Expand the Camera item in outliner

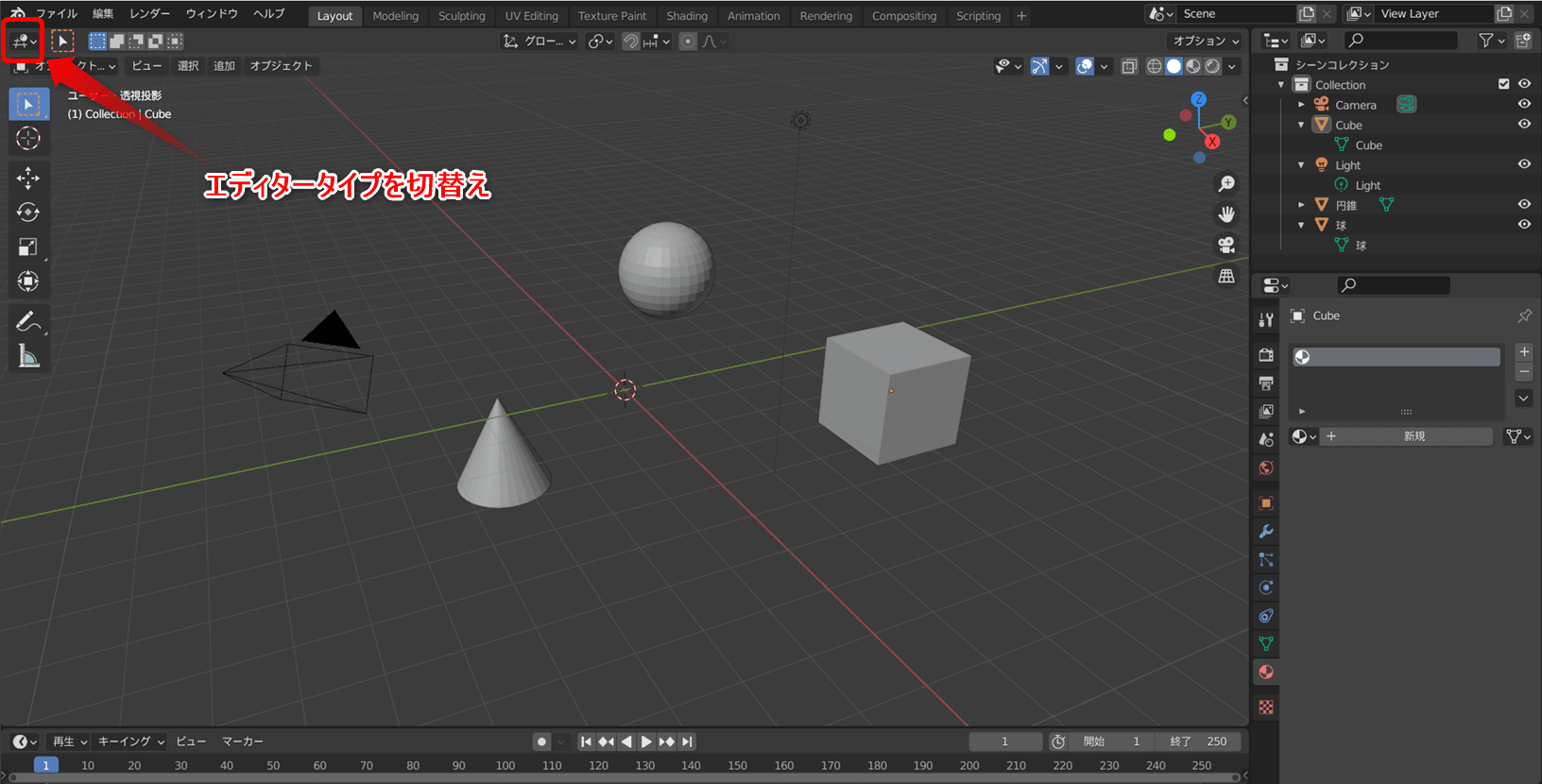coord(1301,105)
